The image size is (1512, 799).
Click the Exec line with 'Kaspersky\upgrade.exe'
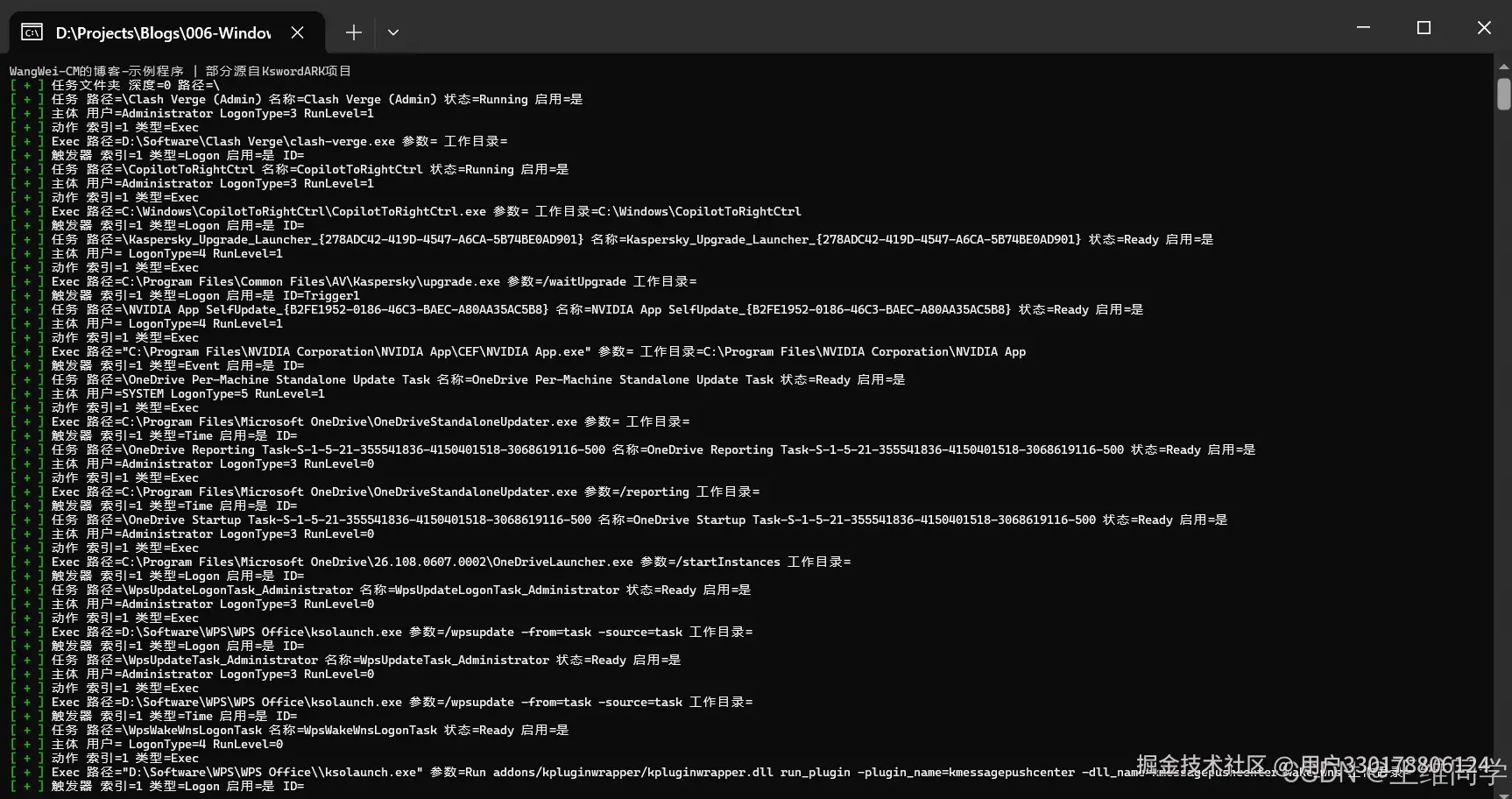point(353,281)
